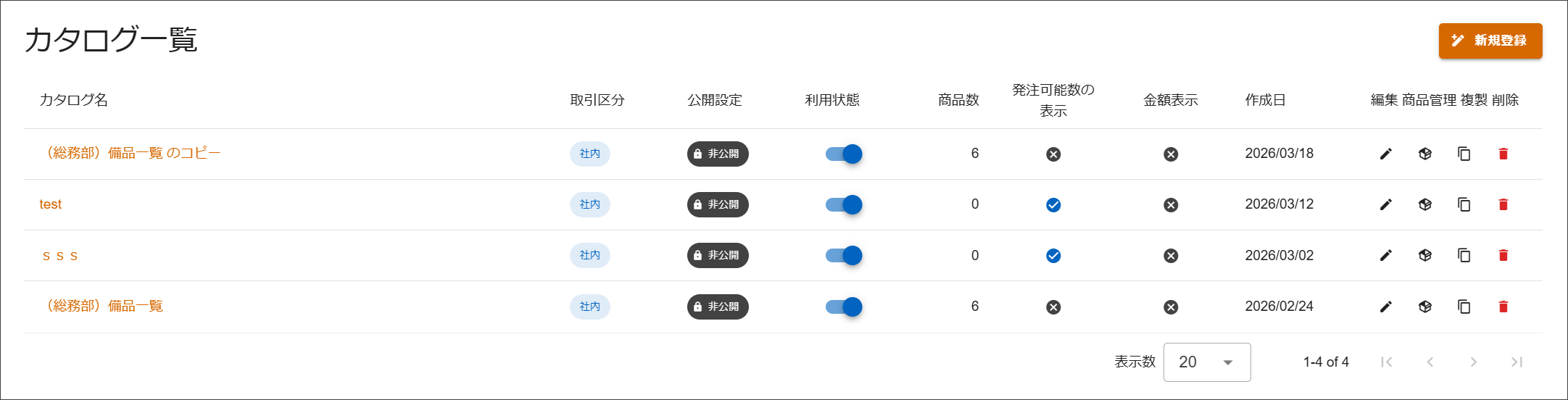Image resolution: width=1568 pixels, height=400 pixels.
Task: Toggle 利用状態 switch for test catalog
Action: (x=844, y=204)
